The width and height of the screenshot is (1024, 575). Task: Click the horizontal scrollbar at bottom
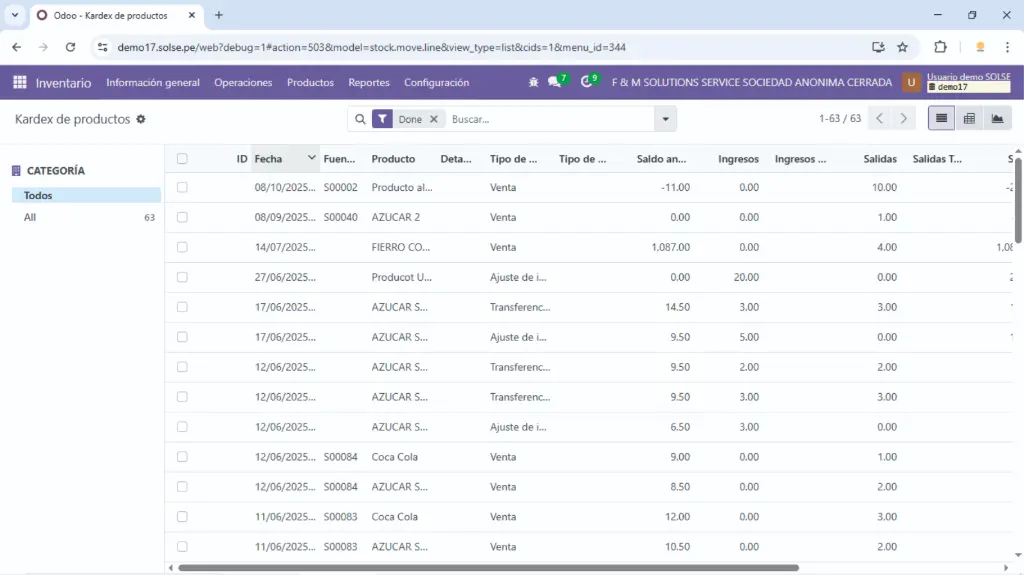coord(488,568)
